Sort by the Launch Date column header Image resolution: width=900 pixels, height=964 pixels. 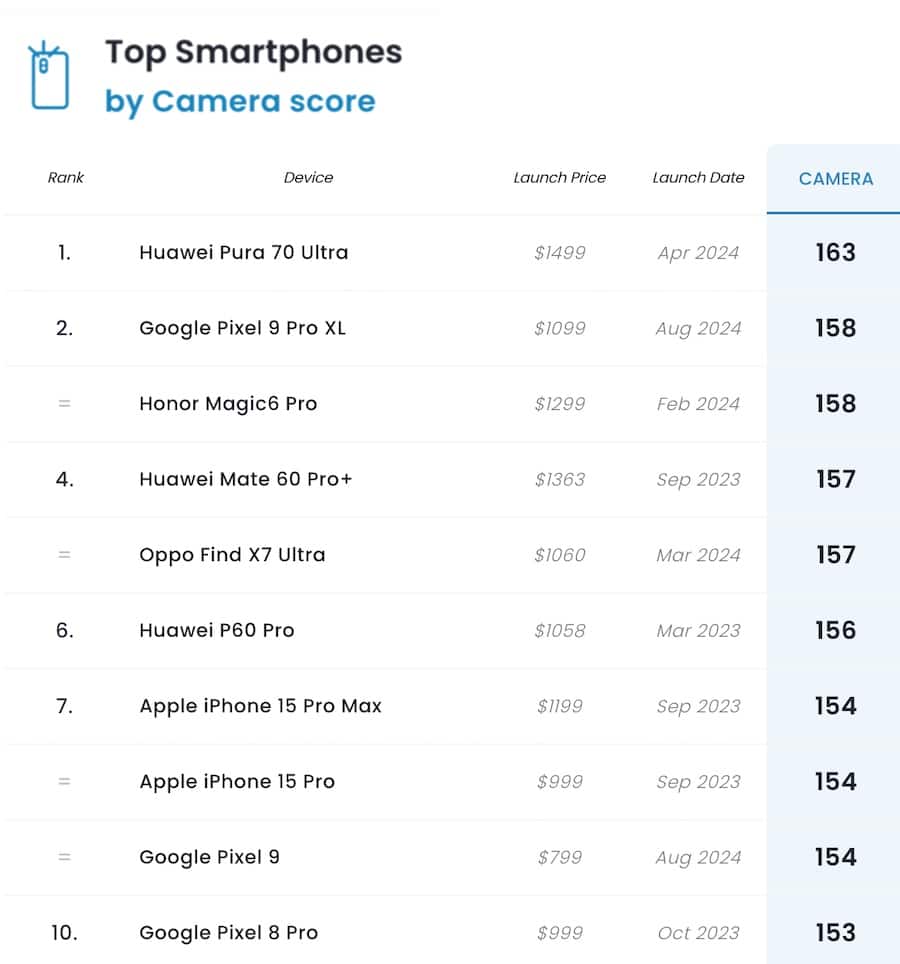coord(698,178)
